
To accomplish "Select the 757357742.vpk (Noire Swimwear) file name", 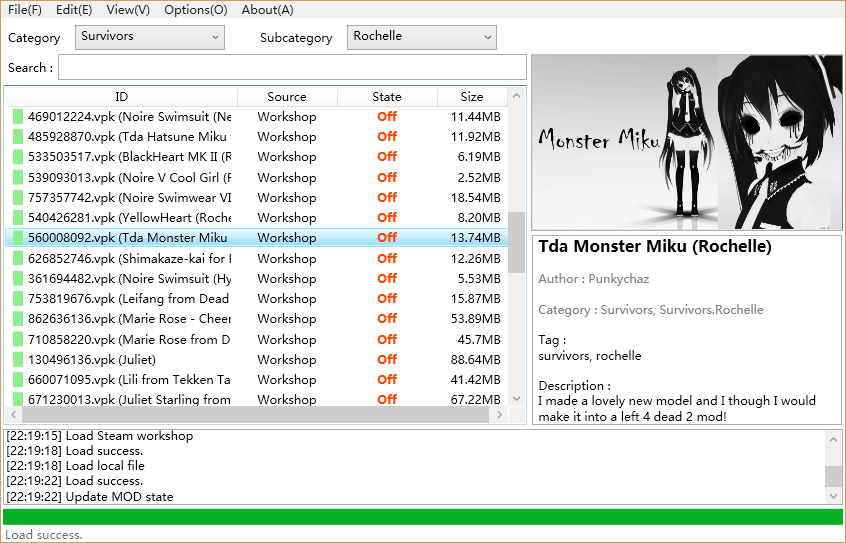I will [x=129, y=198].
